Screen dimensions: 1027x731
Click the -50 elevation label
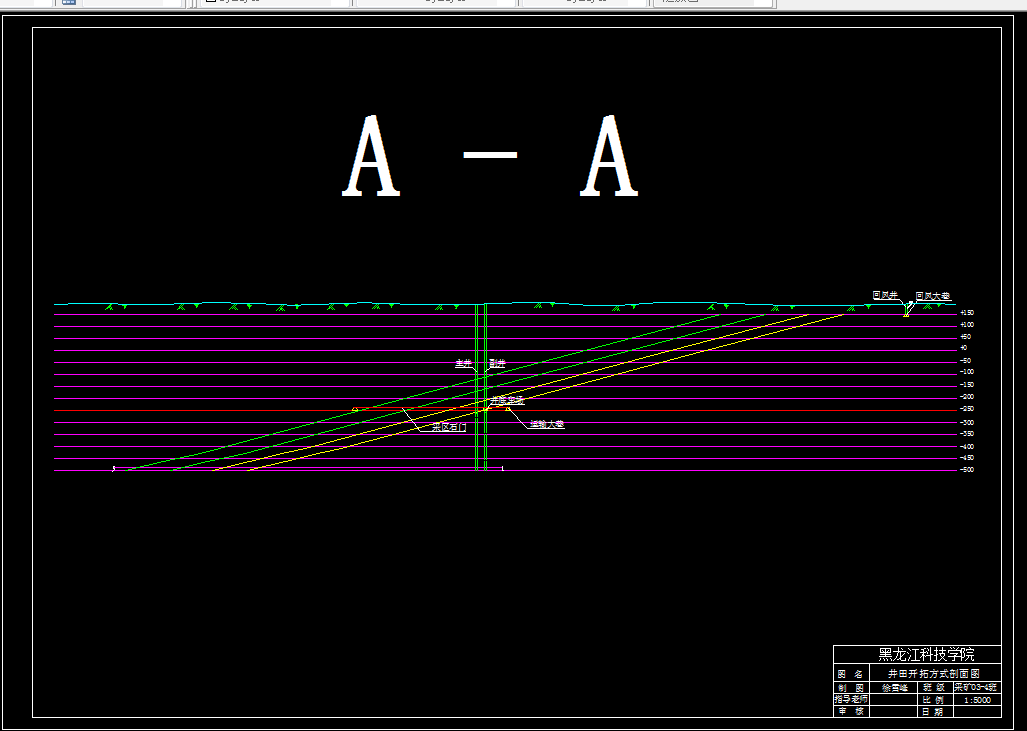click(965, 361)
